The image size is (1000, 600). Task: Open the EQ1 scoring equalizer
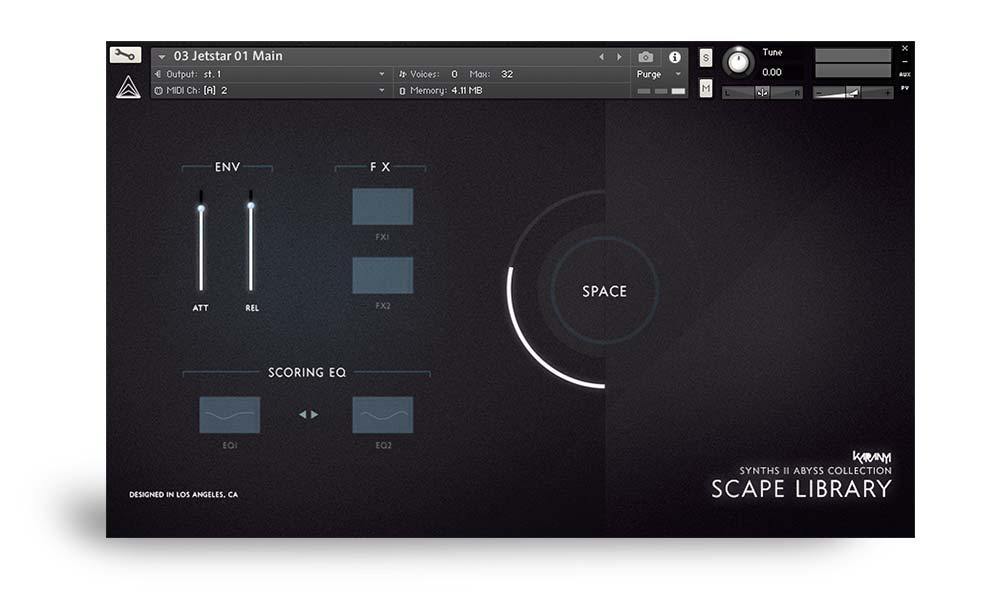[229, 414]
